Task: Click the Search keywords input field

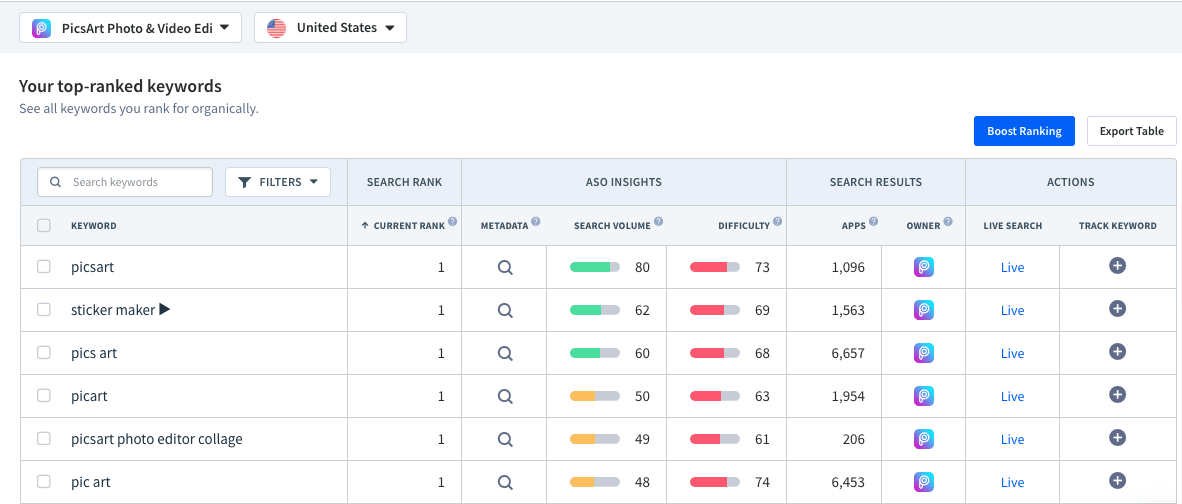Action: (125, 182)
